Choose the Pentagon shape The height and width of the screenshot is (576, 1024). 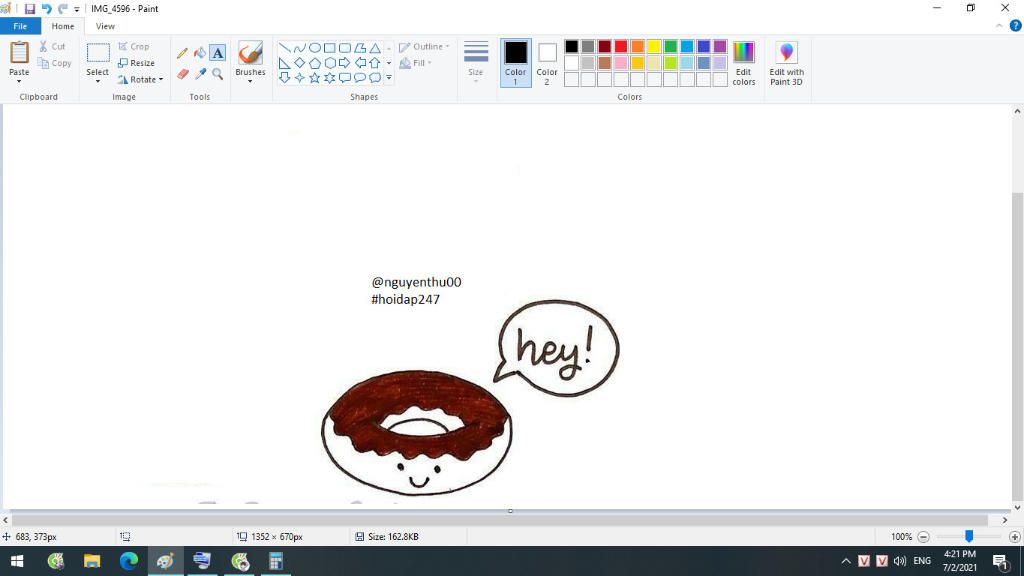314,63
